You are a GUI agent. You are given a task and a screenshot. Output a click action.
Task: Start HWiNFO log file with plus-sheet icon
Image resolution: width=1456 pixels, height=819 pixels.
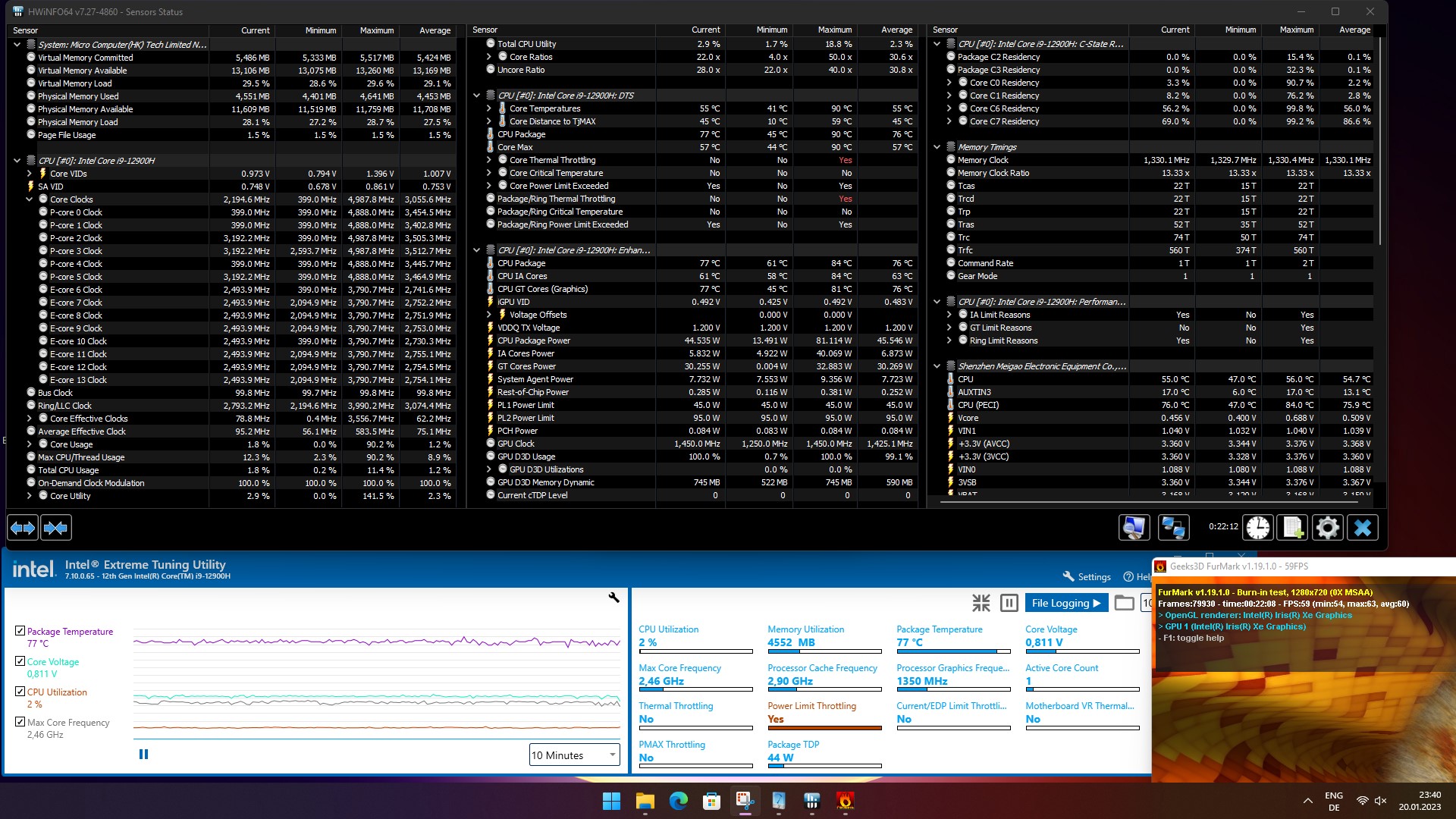coord(1292,528)
